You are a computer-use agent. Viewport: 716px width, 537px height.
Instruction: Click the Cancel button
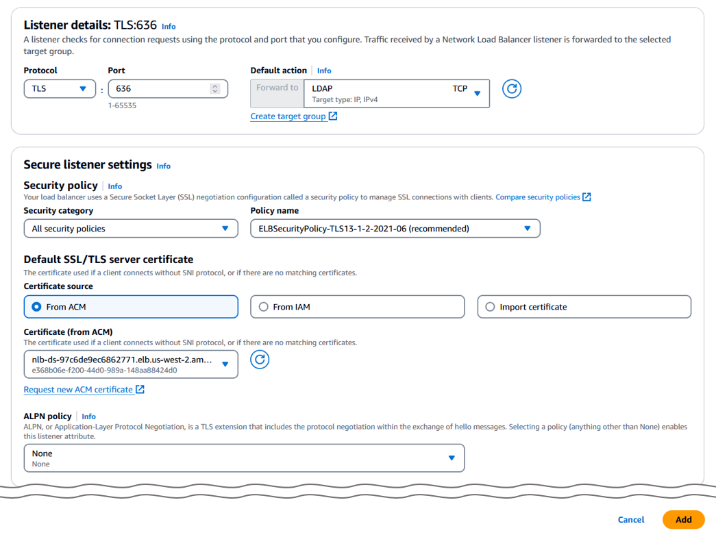click(631, 520)
